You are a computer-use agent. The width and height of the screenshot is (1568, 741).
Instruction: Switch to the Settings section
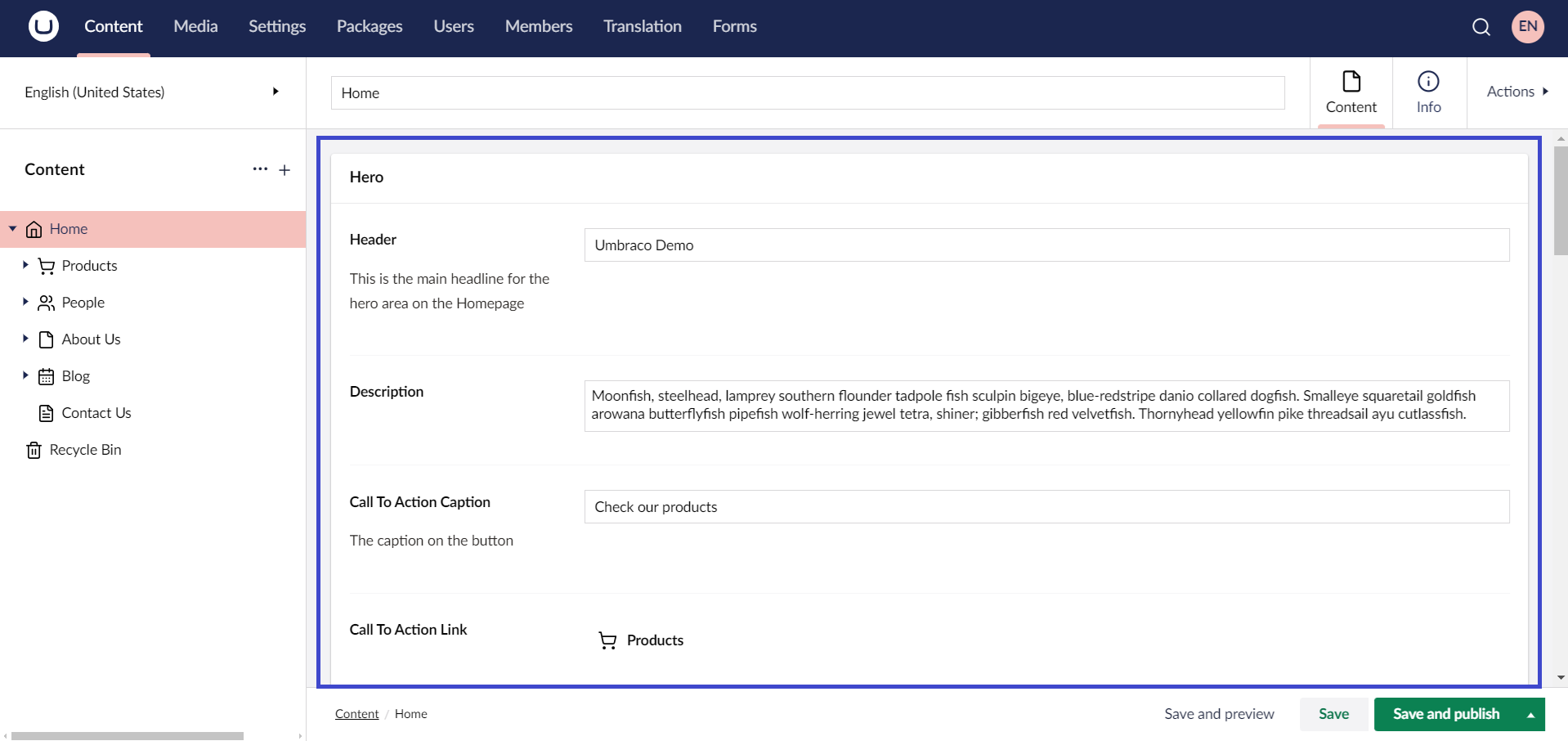pos(276,26)
